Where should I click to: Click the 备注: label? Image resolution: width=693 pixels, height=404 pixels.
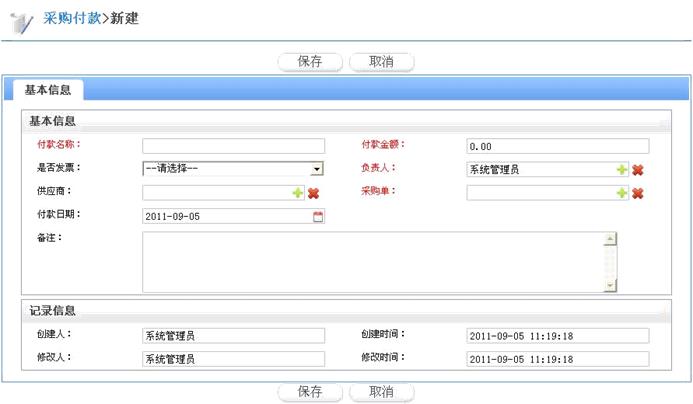coord(49,238)
